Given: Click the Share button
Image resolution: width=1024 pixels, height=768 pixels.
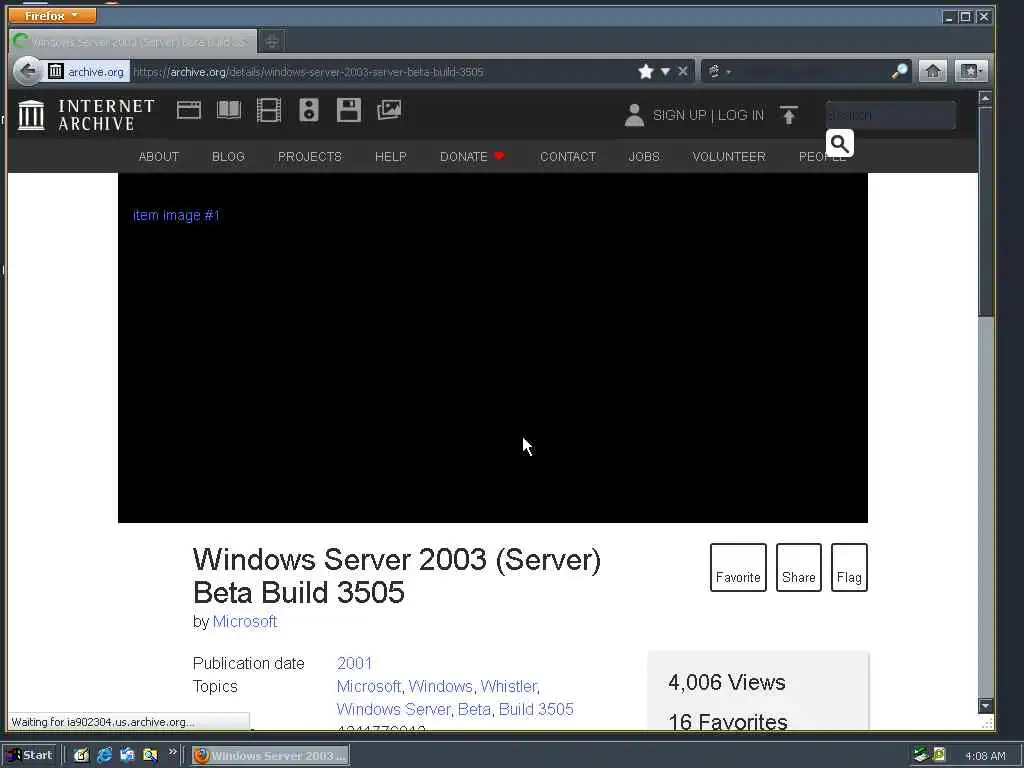Looking at the screenshot, I should [x=799, y=568].
